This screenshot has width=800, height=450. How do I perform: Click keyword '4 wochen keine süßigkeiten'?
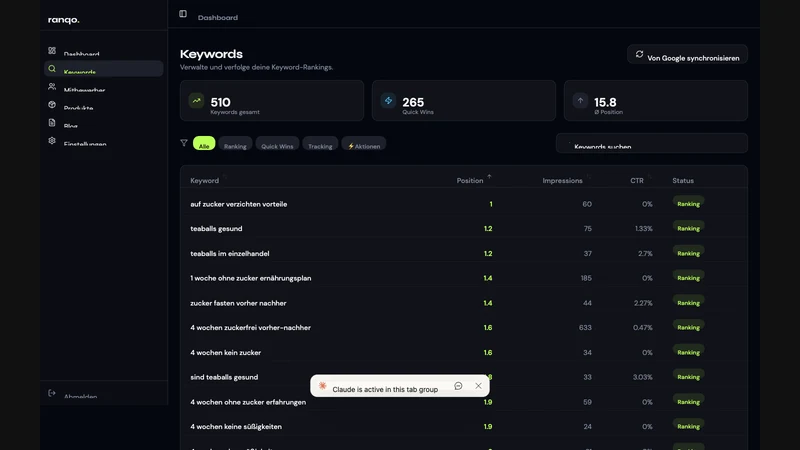(236, 427)
